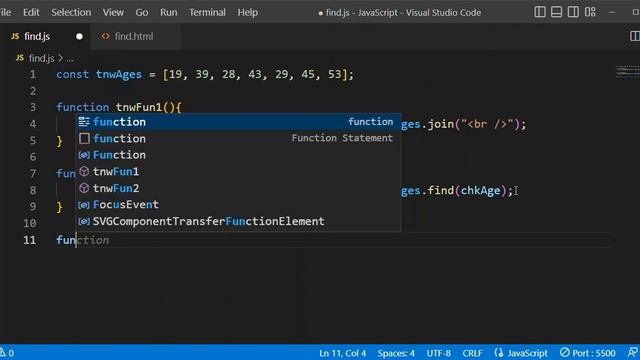Select function snippet suggestion
This screenshot has height=360, width=640.
[238, 122]
